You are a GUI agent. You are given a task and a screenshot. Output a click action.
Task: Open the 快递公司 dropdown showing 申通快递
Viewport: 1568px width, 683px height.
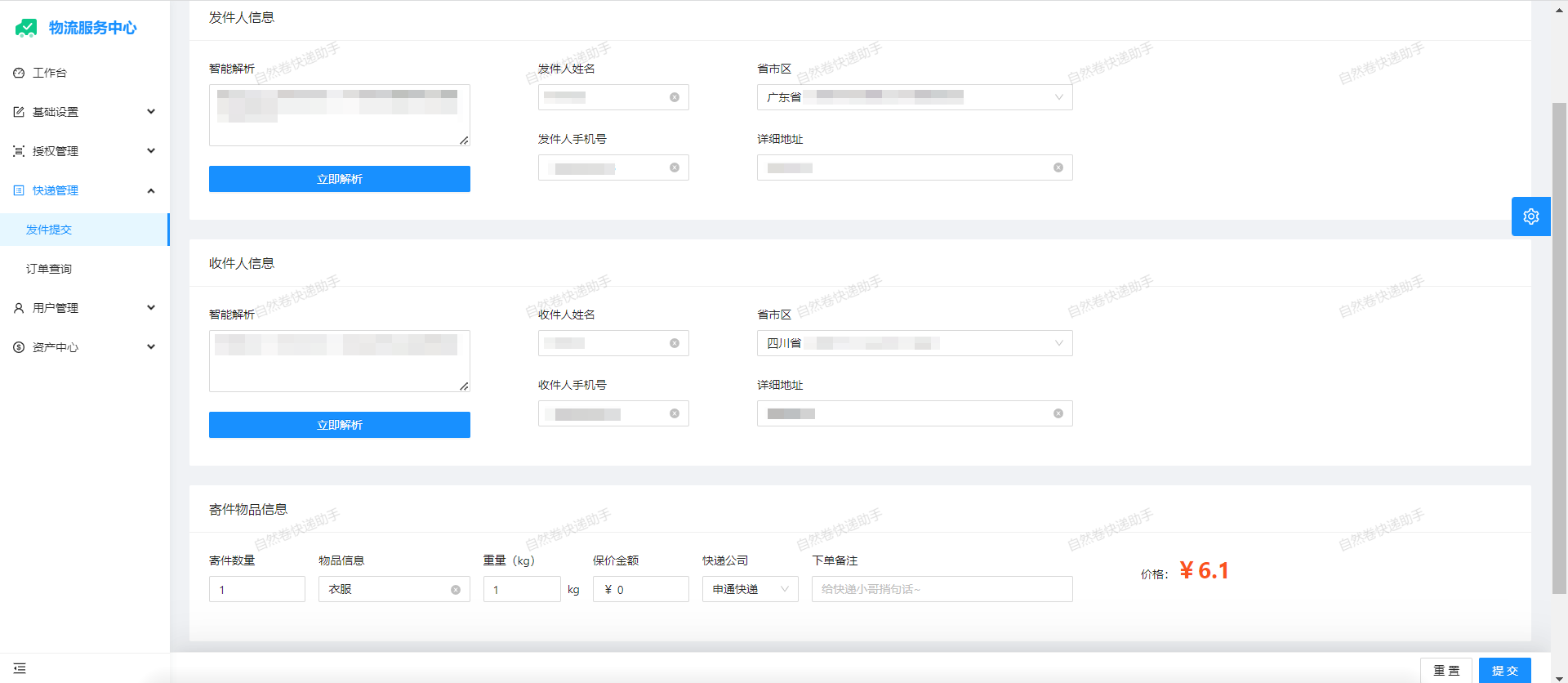click(750, 589)
